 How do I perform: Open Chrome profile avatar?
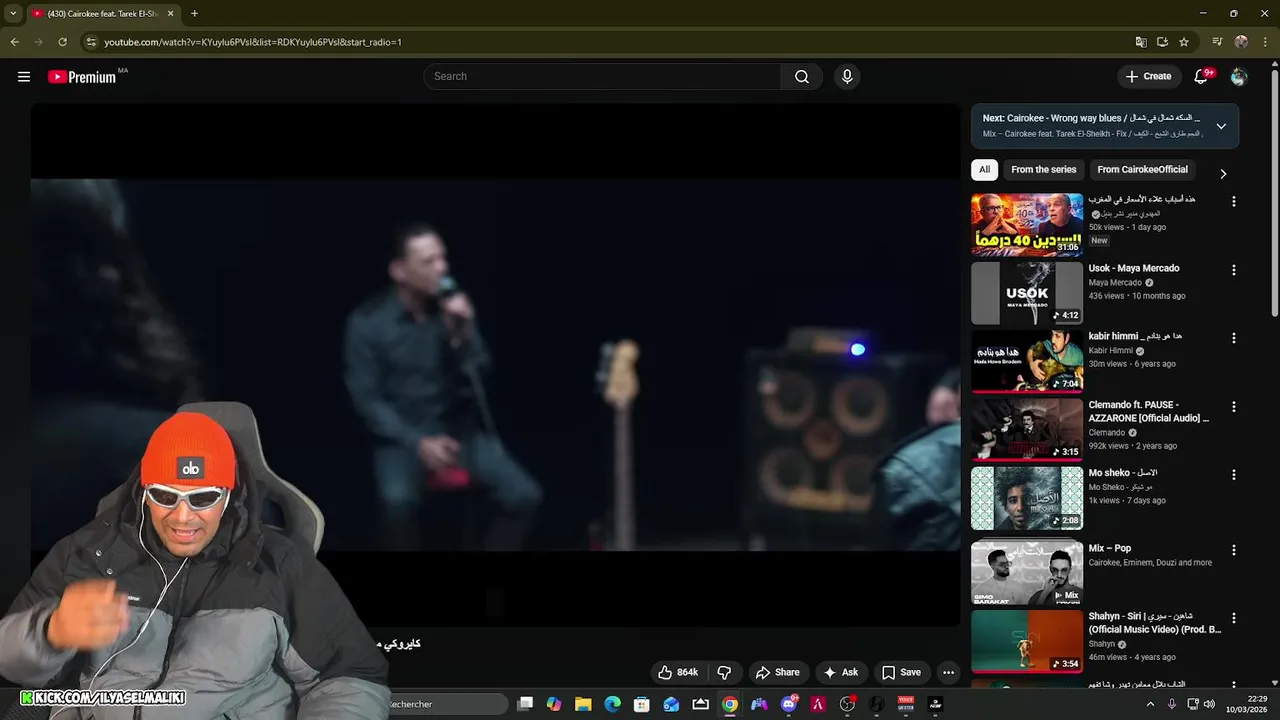click(x=1241, y=42)
